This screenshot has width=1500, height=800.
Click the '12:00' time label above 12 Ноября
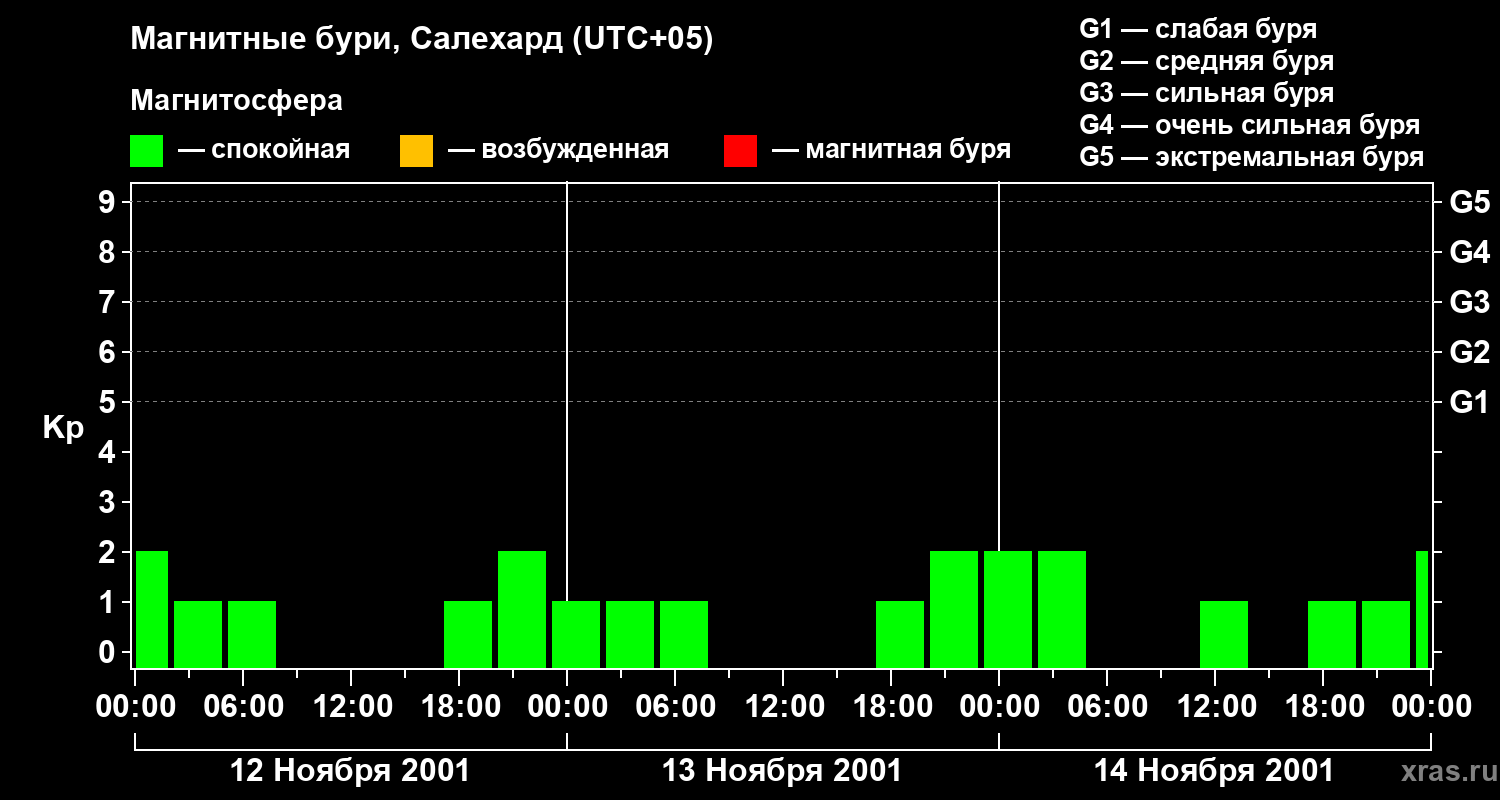(351, 707)
